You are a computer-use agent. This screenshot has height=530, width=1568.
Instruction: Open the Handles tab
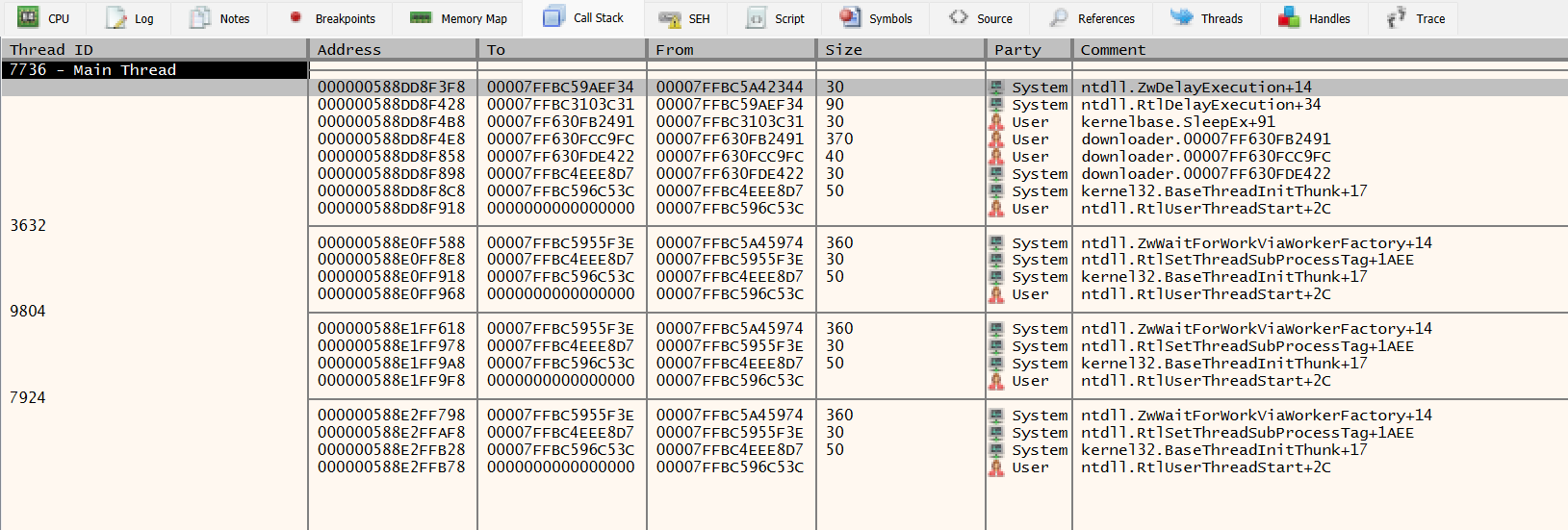point(1314,18)
